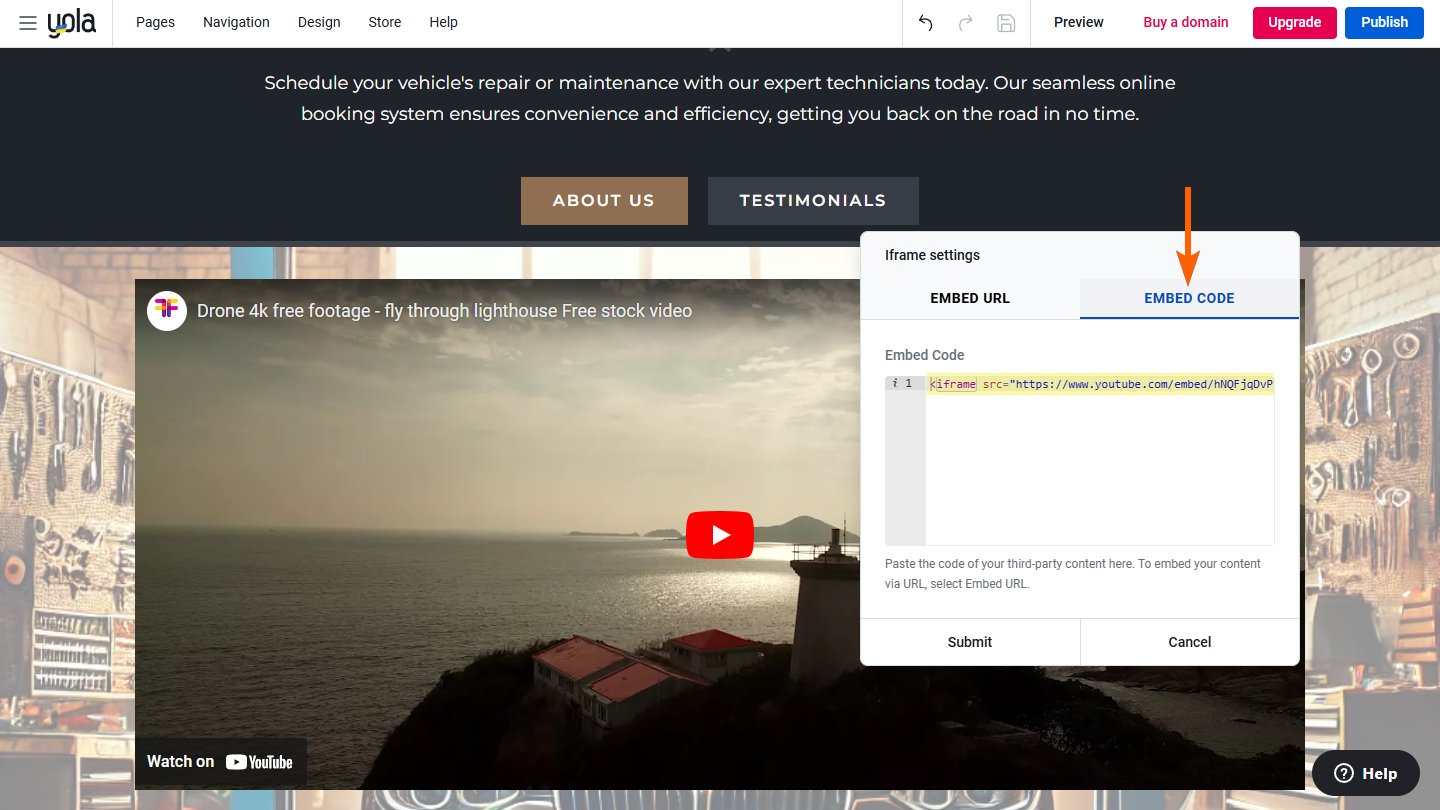Open the hamburger menu

(x=27, y=23)
